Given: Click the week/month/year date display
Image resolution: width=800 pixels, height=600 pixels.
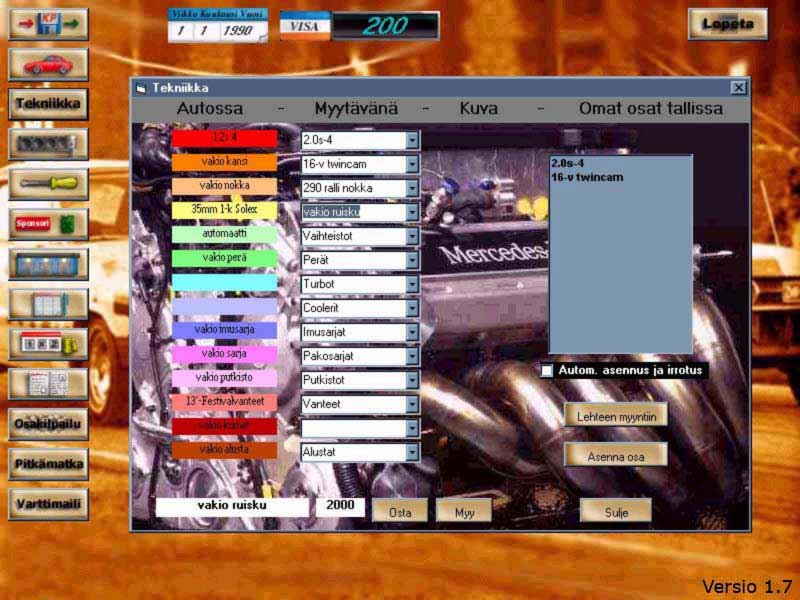Looking at the screenshot, I should click(x=218, y=26).
